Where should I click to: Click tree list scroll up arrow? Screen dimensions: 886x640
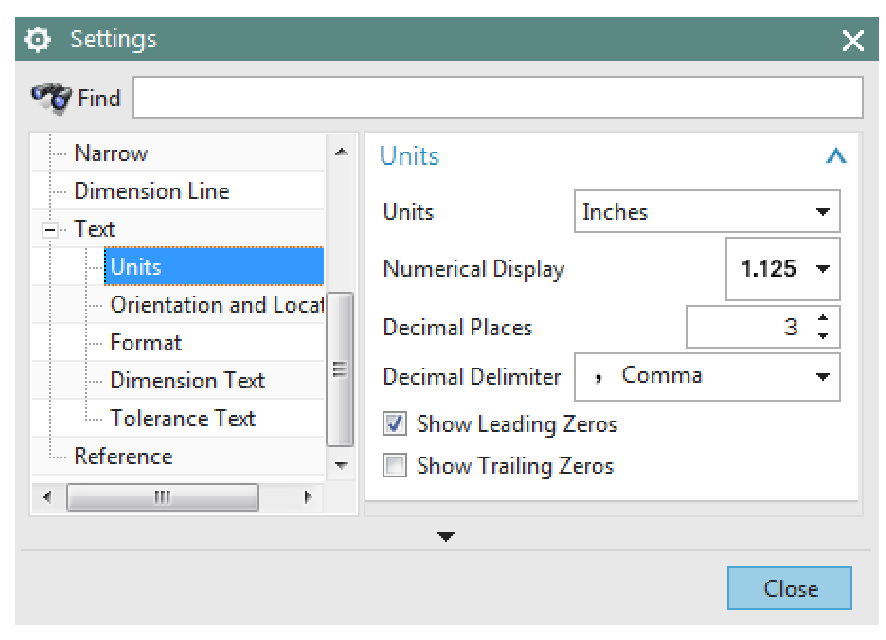coord(341,152)
